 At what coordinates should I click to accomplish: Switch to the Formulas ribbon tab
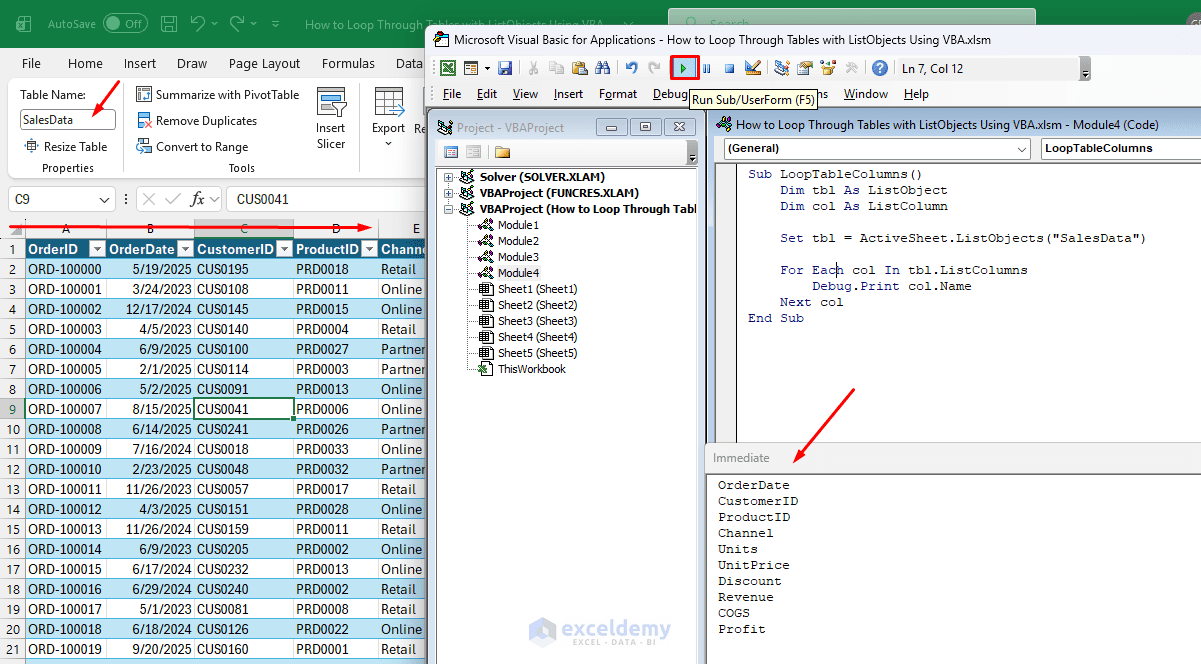point(348,63)
